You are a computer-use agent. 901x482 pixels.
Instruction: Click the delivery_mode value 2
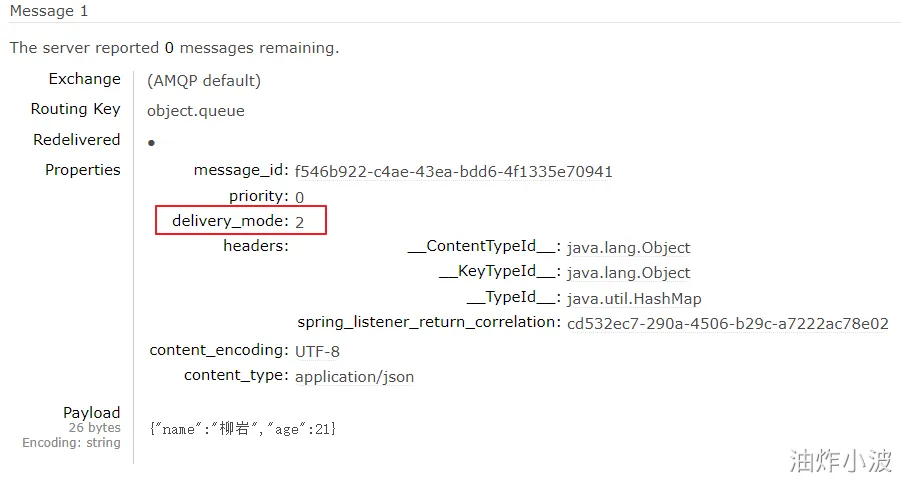click(x=300, y=222)
